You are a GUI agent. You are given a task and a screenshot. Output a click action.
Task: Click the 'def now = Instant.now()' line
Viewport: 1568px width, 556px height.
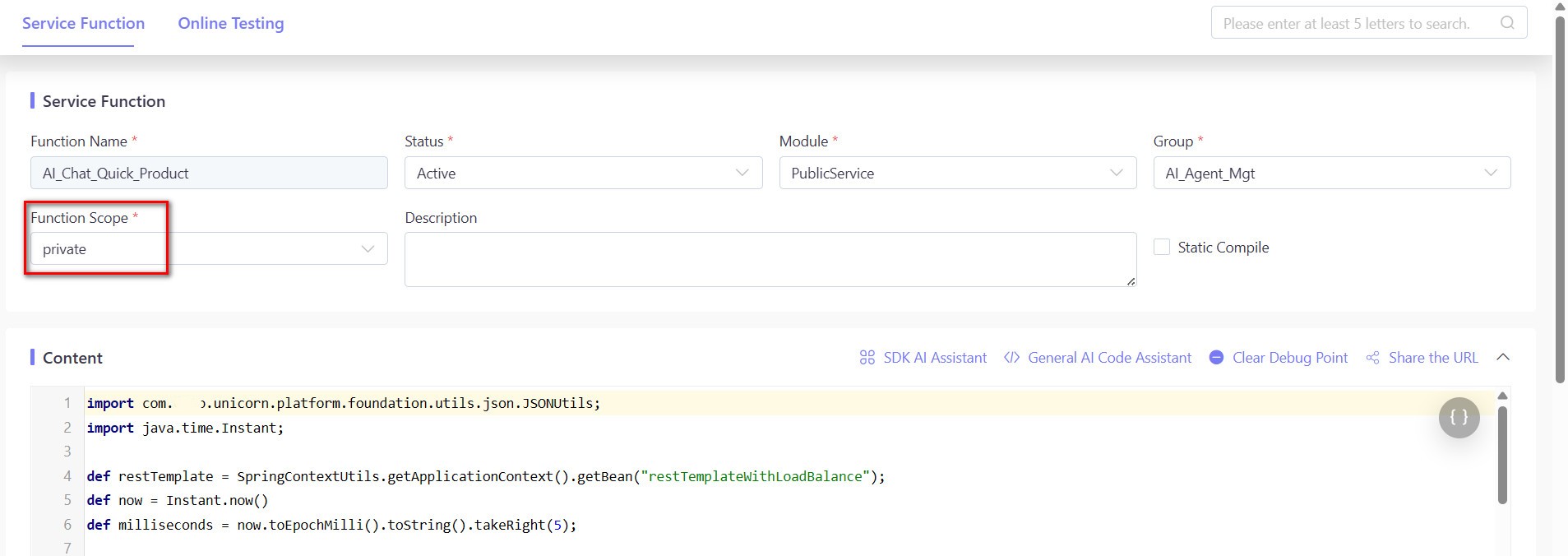tap(178, 500)
